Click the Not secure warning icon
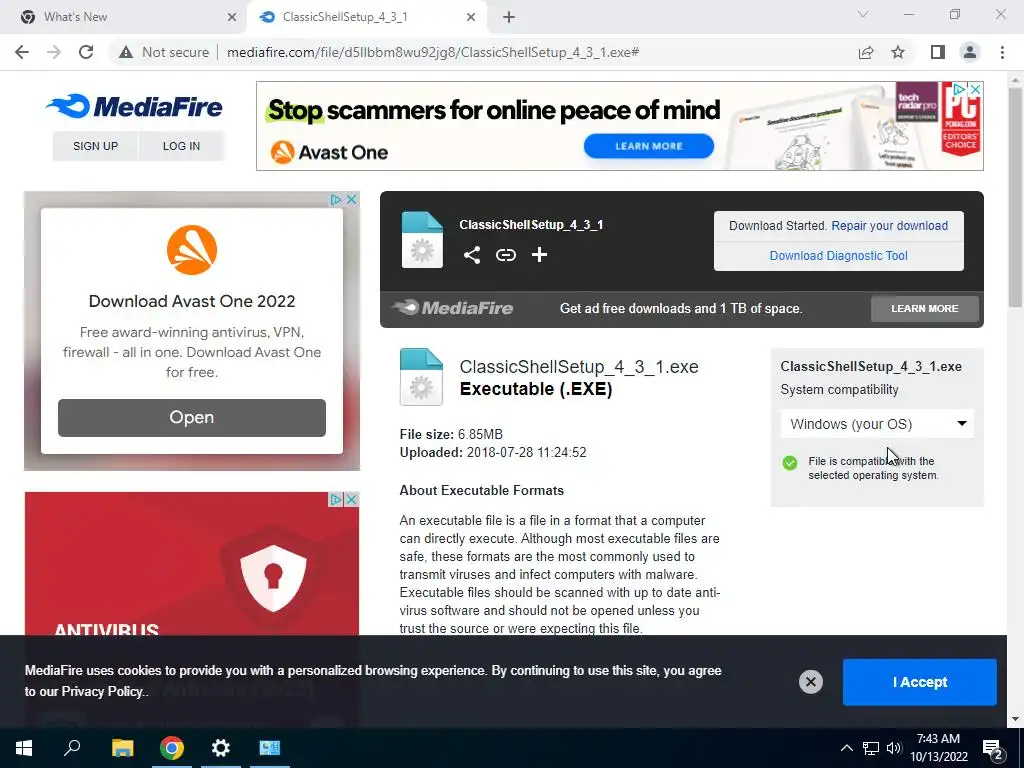The height and width of the screenshot is (768, 1024). 126,52
